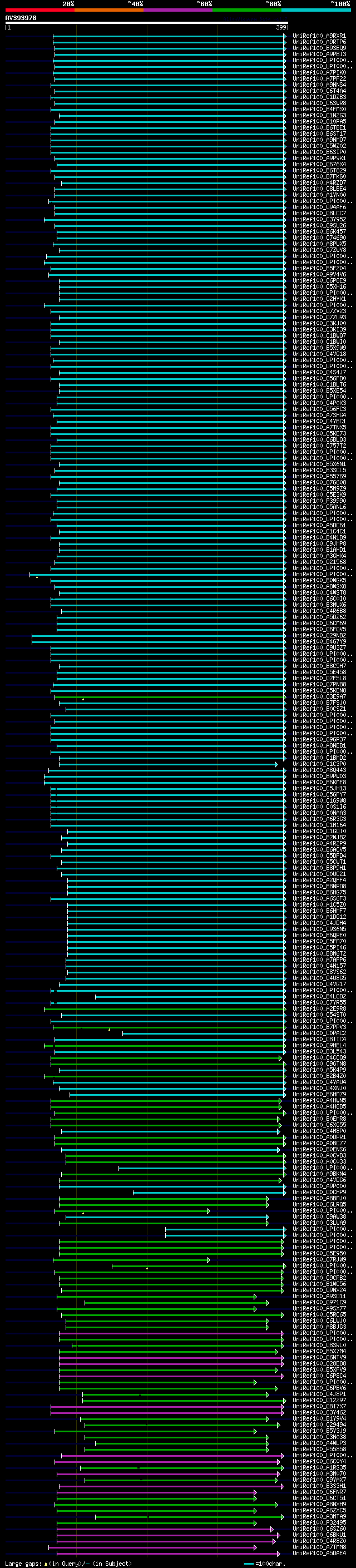Select the UniRef100_Q676X4 label

[x=319, y=164]
